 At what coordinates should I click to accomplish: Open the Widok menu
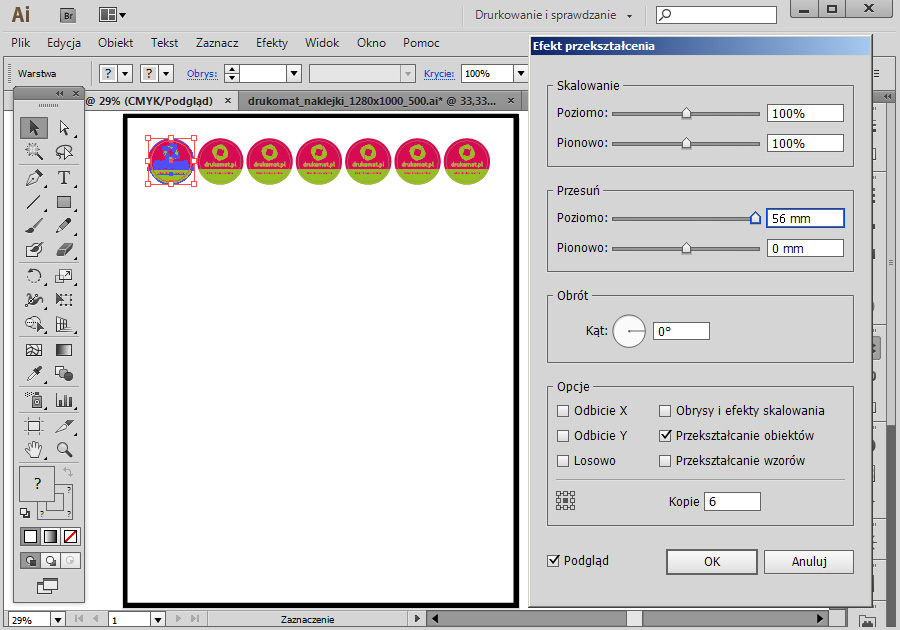[322, 43]
